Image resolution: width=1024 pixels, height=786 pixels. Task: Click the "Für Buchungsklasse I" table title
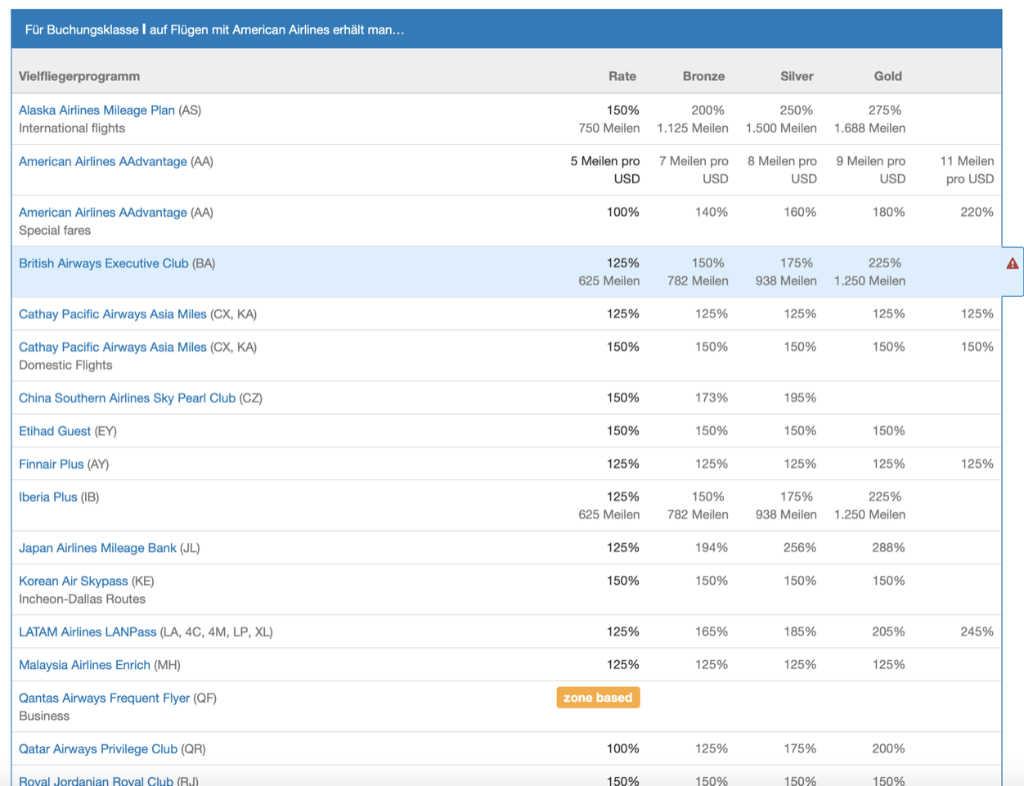(x=215, y=30)
